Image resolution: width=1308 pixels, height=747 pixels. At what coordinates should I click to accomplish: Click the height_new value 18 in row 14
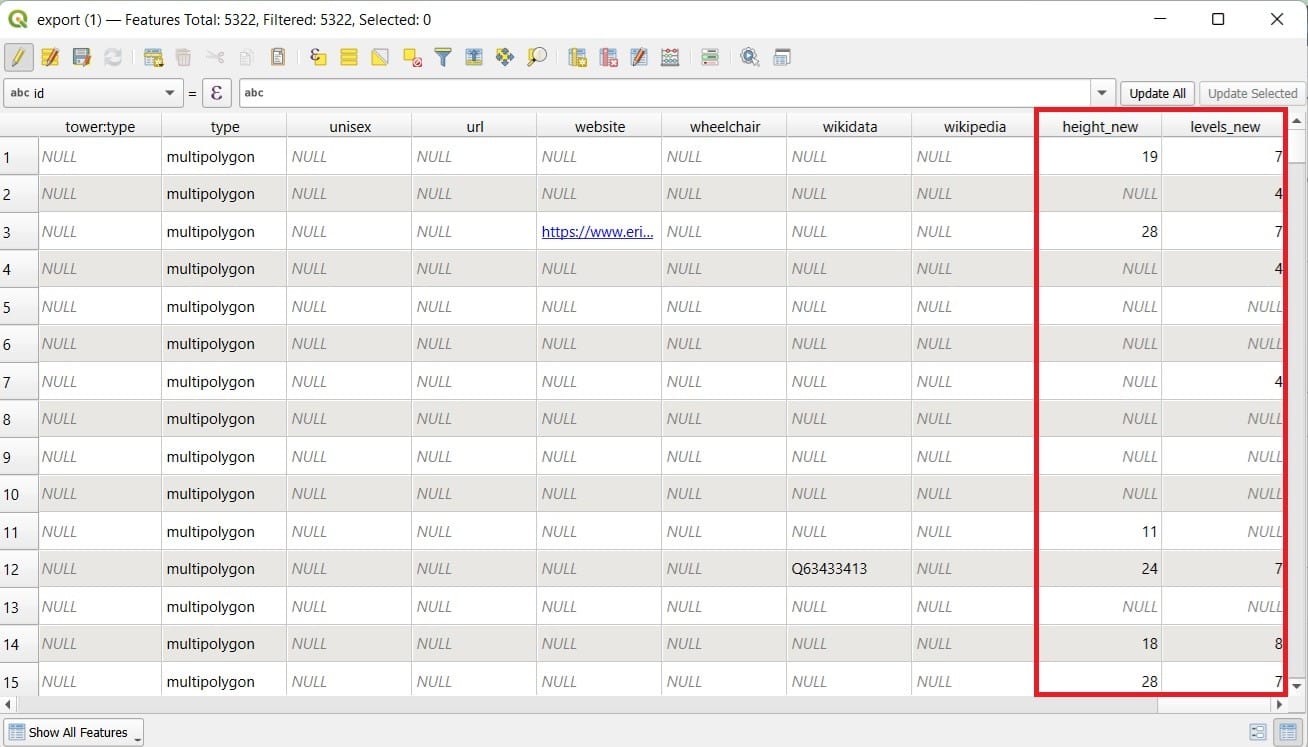1099,644
